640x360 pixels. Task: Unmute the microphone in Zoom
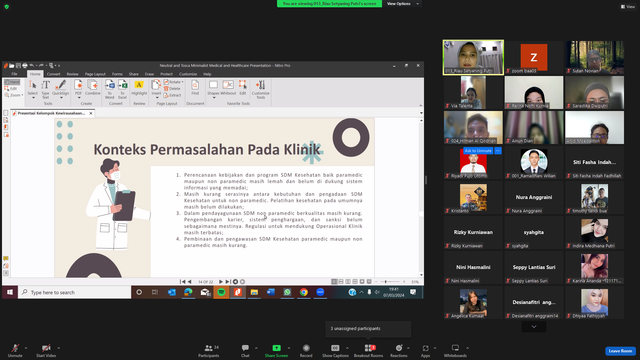[x=15, y=351]
